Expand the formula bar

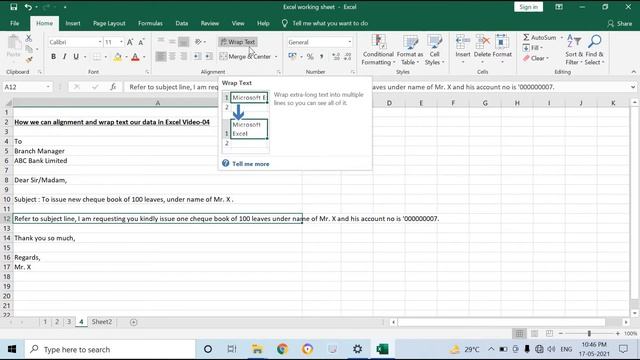633,87
